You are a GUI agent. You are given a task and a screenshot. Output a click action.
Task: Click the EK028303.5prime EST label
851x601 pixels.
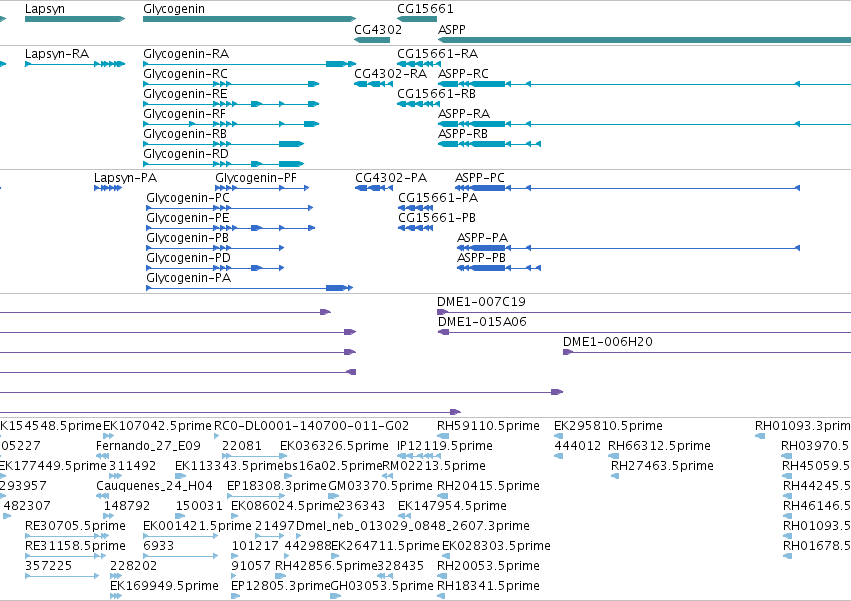point(496,547)
